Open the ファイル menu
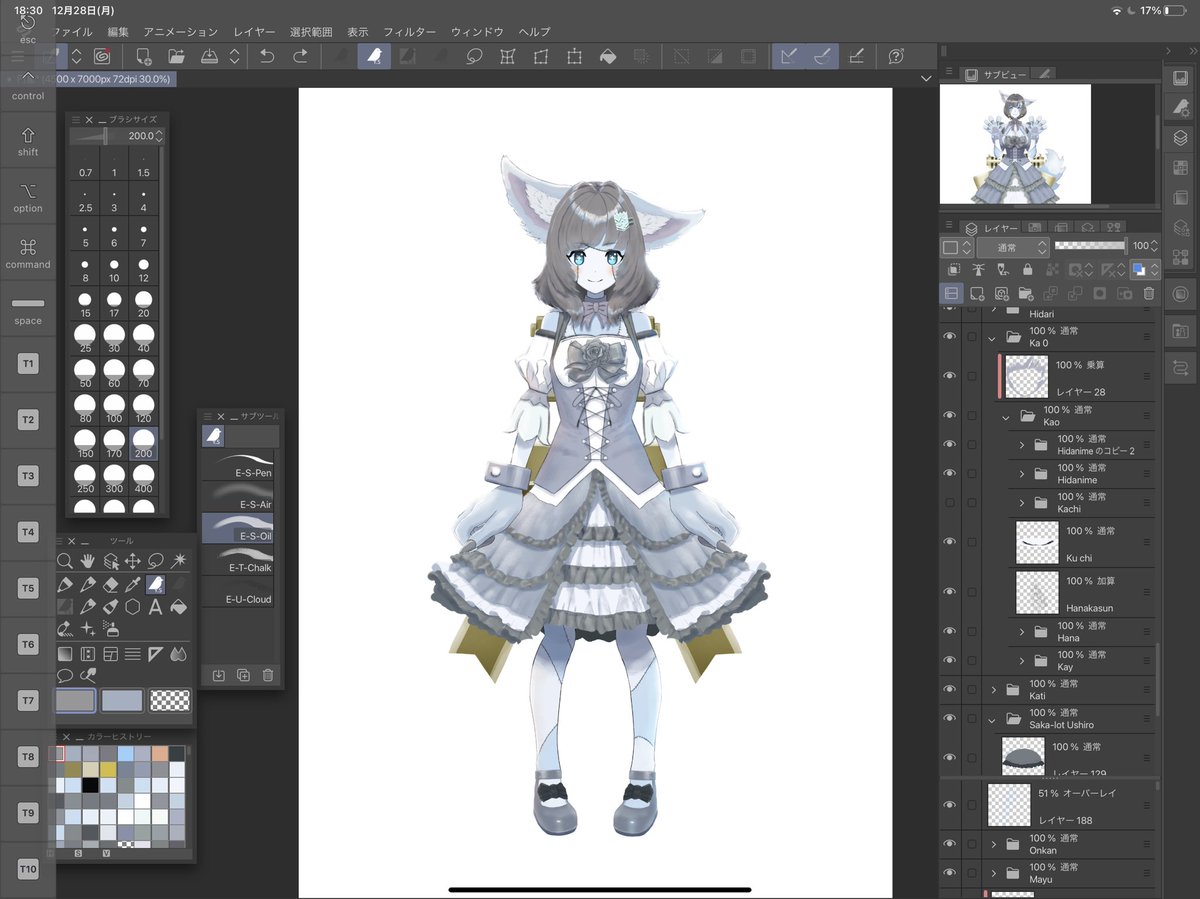Screen dimensions: 1200x899 [x=70, y=32]
